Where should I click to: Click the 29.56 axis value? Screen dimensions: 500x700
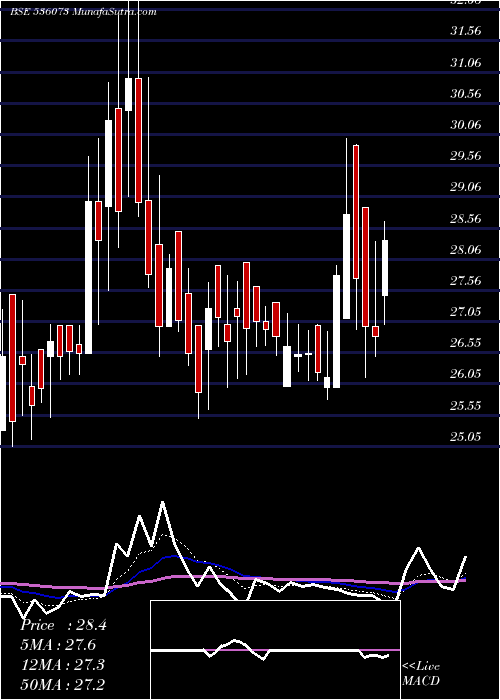coord(466,156)
